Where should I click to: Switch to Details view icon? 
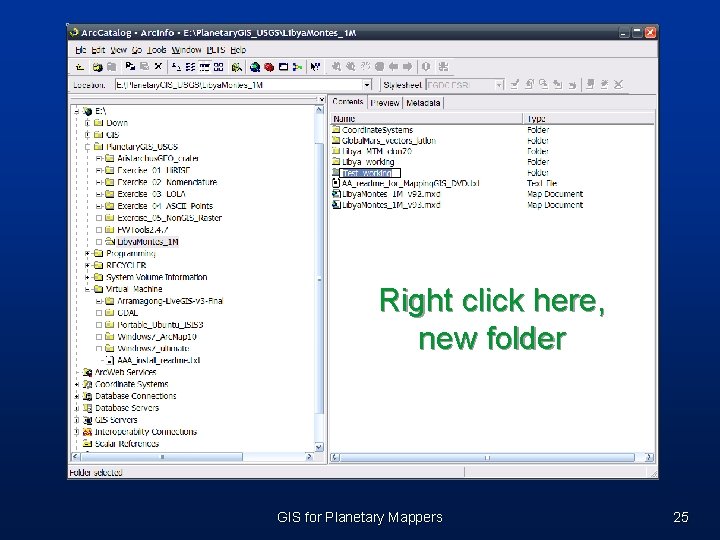(205, 67)
